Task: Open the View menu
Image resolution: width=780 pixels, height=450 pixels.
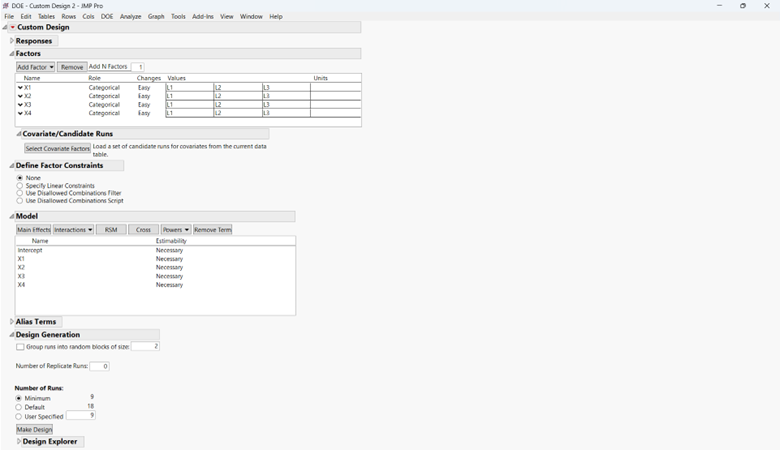Action: (x=226, y=16)
